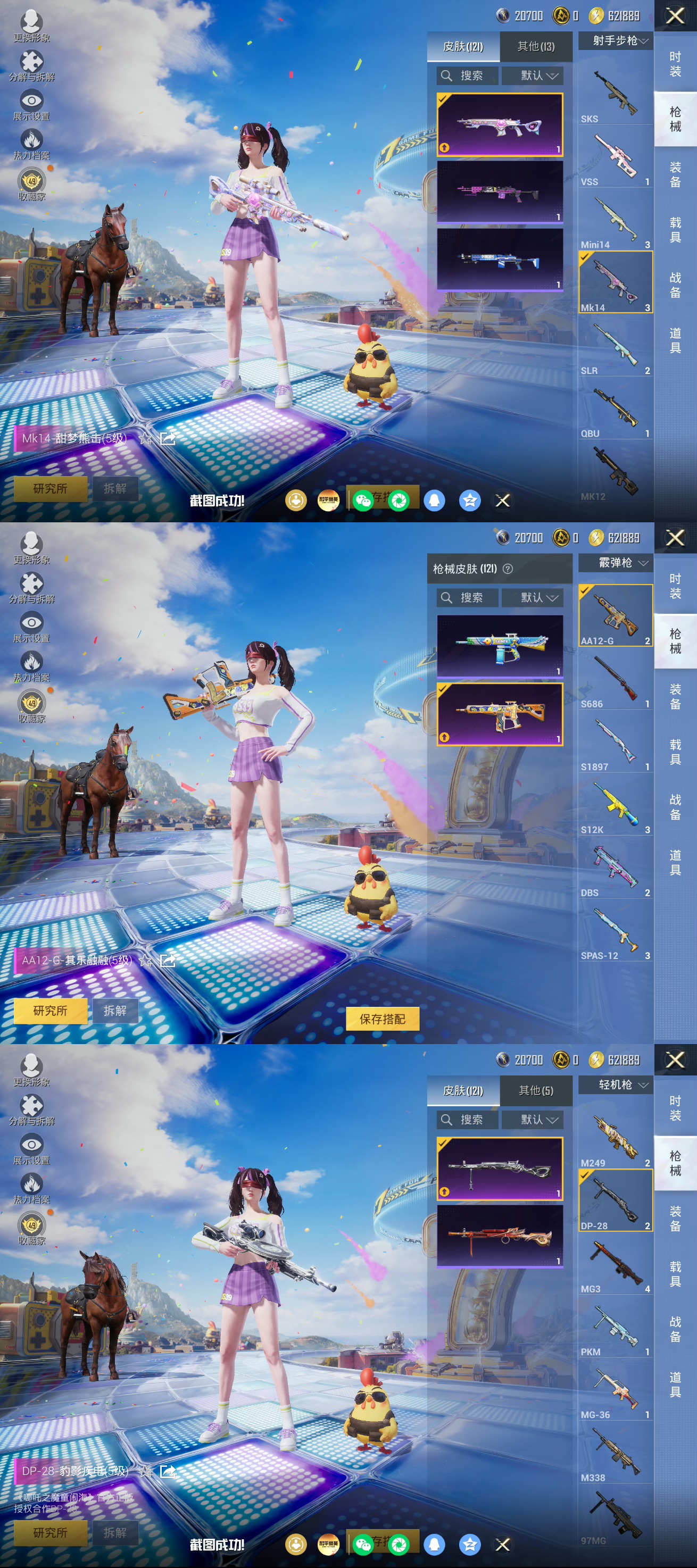Open 默认 sort dropdown under 其他(13) tab

tap(533, 76)
